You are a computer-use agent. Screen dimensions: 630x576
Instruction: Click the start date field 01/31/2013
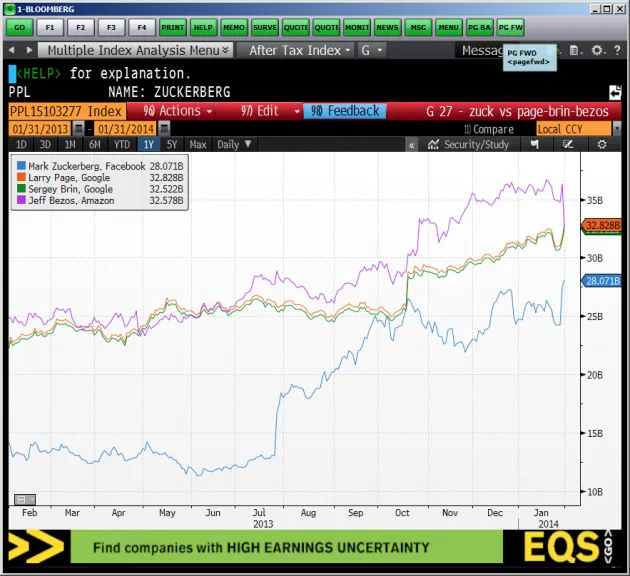tap(40, 129)
